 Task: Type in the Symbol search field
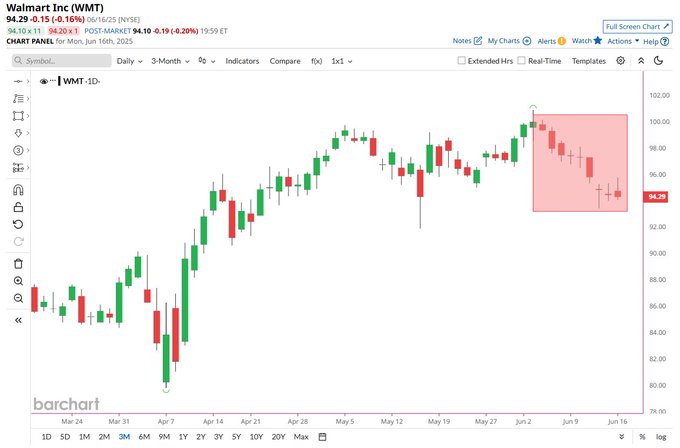[60, 61]
